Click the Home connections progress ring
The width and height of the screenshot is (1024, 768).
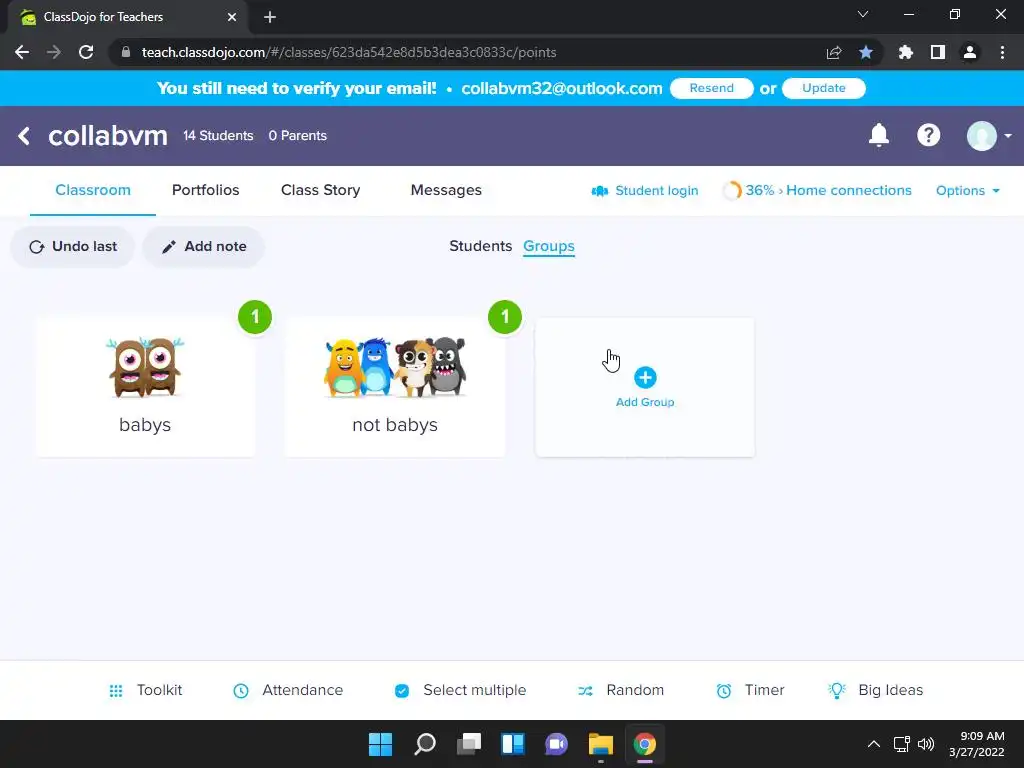(x=732, y=191)
